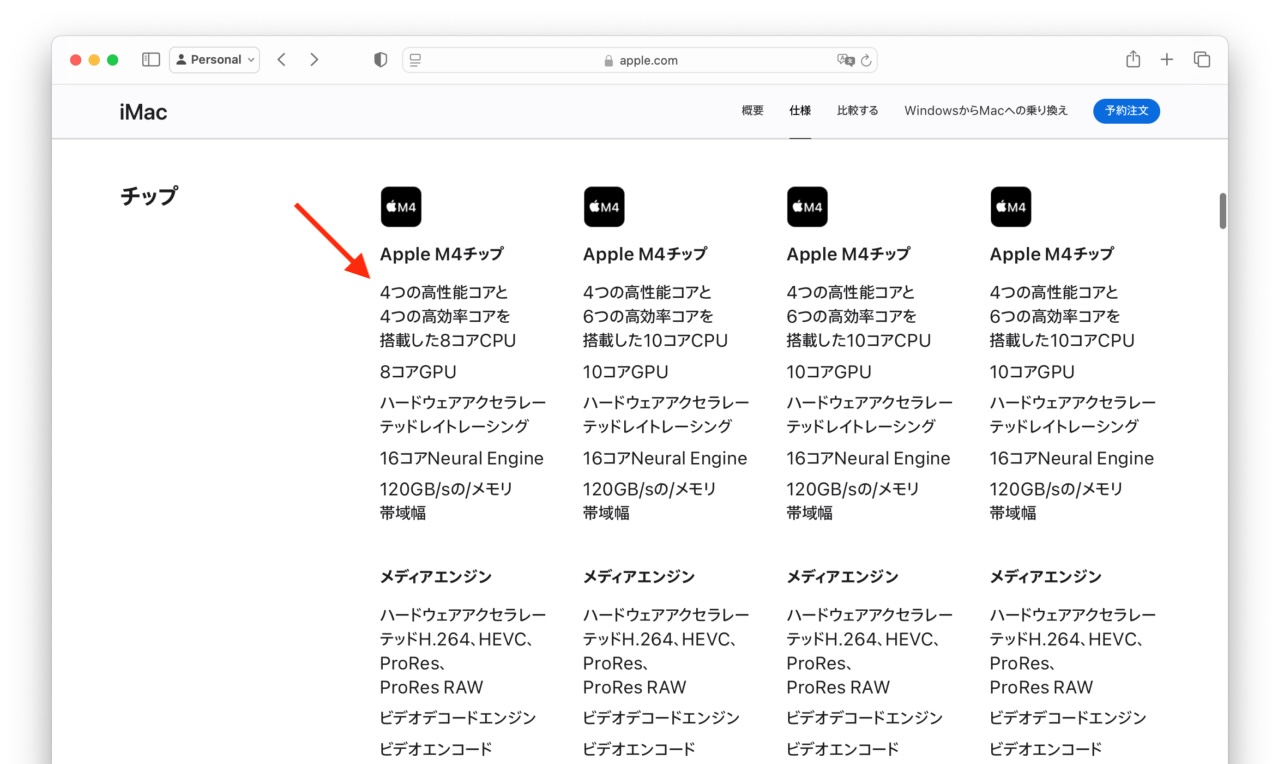Click the iMac page title
Image resolution: width=1280 pixels, height=764 pixels.
(143, 112)
